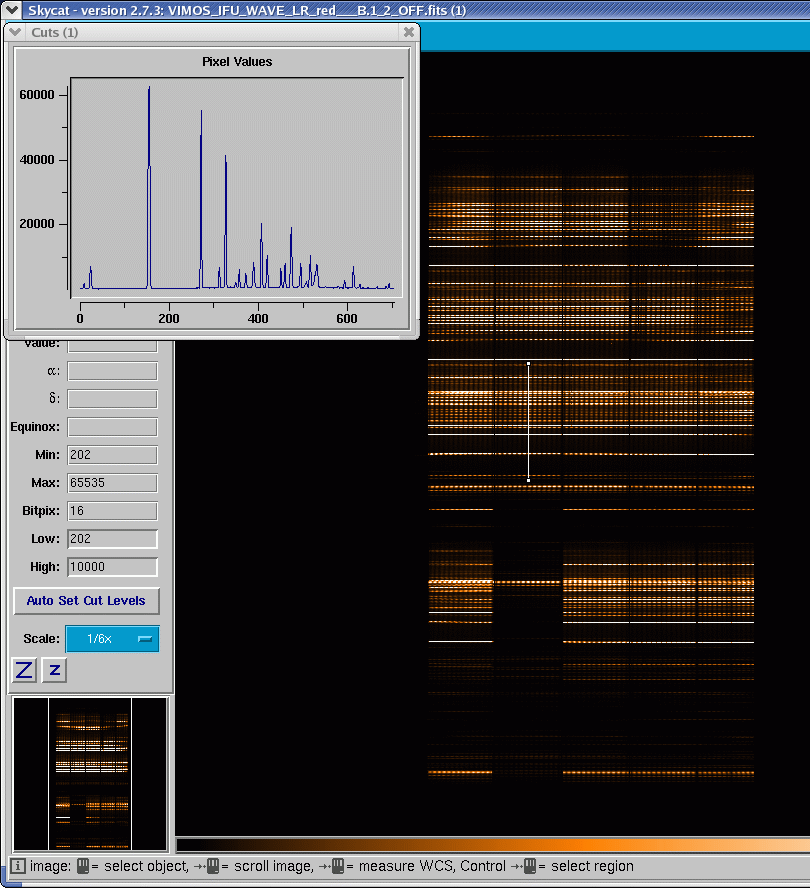Image resolution: width=810 pixels, height=888 pixels.
Task: Click the mouse icon before 'select region'
Action: 530,866
